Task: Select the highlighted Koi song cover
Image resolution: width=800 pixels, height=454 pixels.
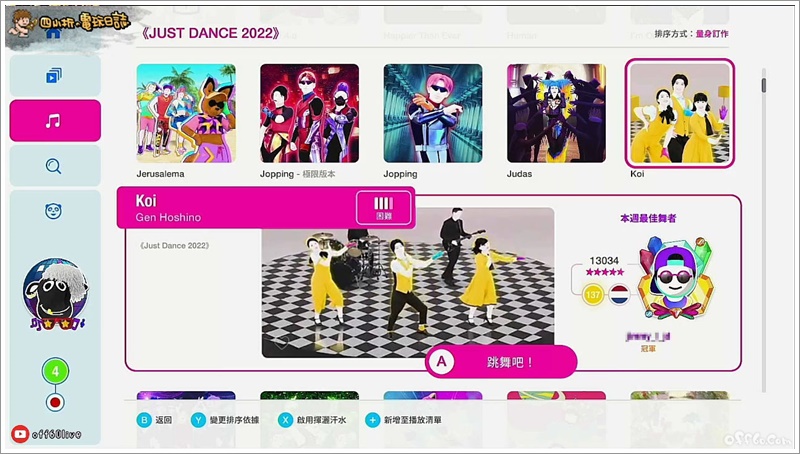Action: coord(680,113)
